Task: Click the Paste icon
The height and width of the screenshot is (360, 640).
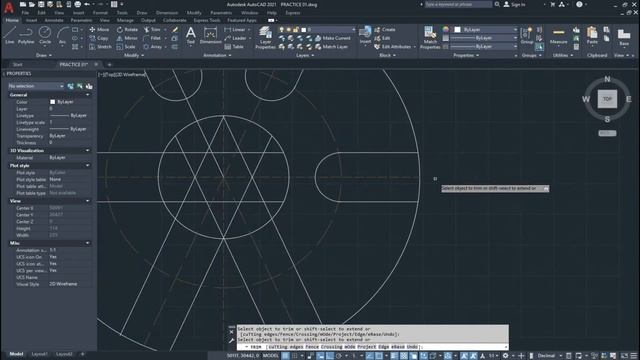Action: pos(592,36)
